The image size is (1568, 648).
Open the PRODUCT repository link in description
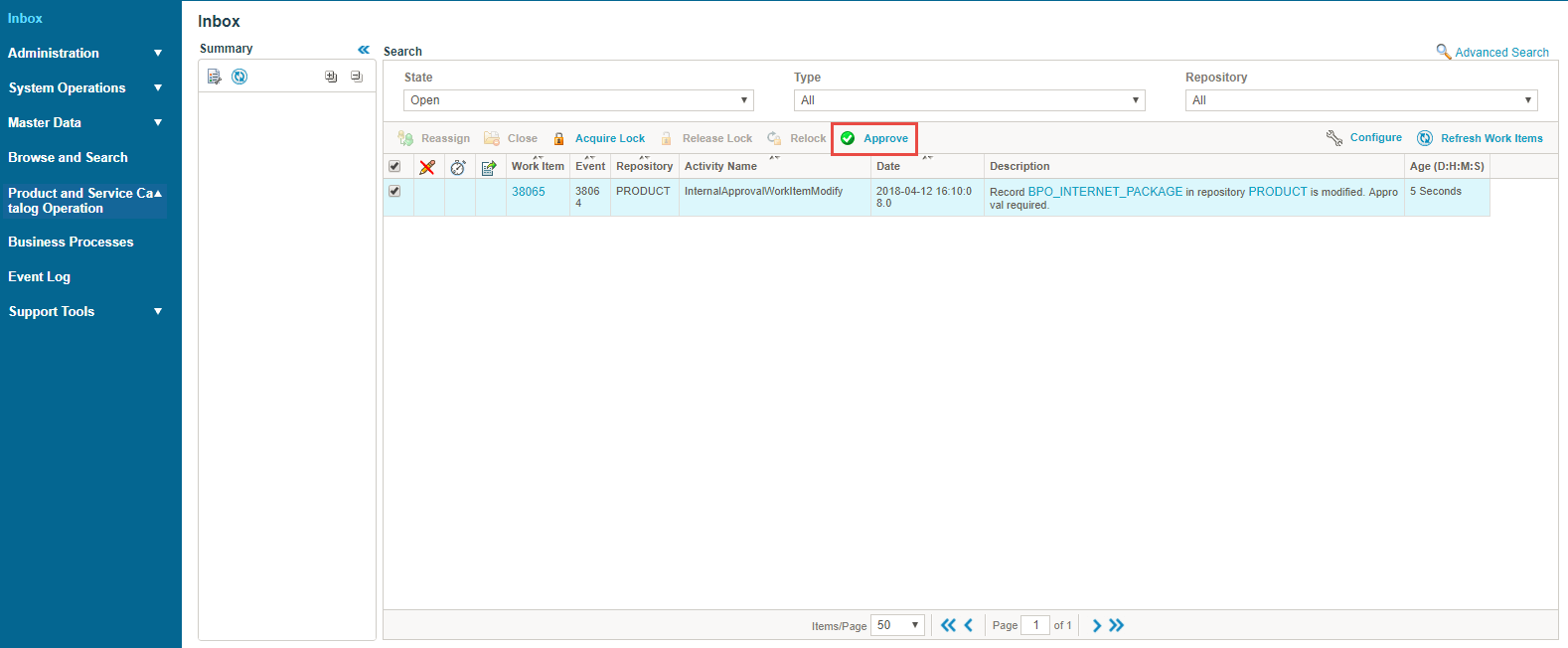pyautogui.click(x=1278, y=192)
